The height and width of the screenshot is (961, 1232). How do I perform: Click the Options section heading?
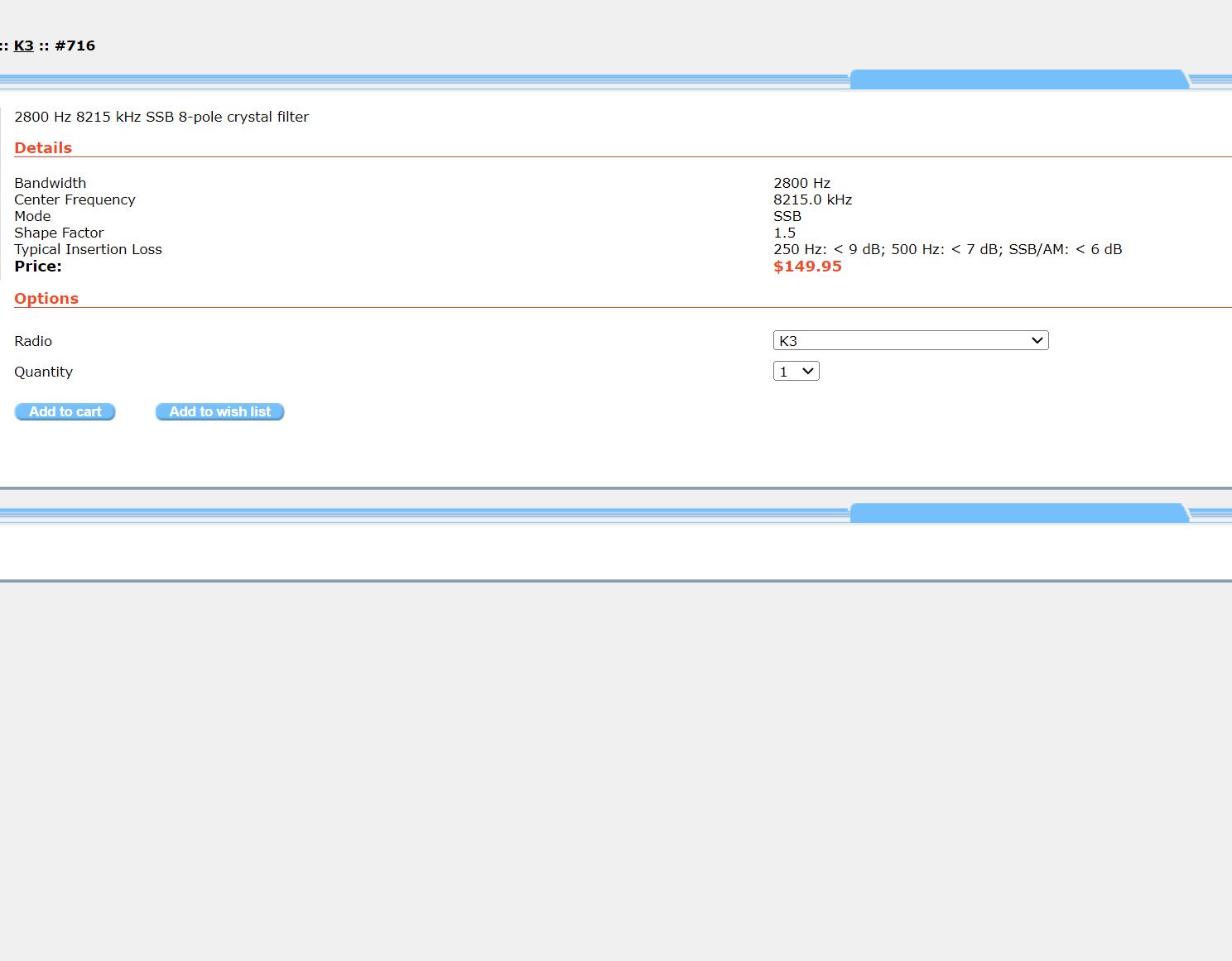point(46,299)
